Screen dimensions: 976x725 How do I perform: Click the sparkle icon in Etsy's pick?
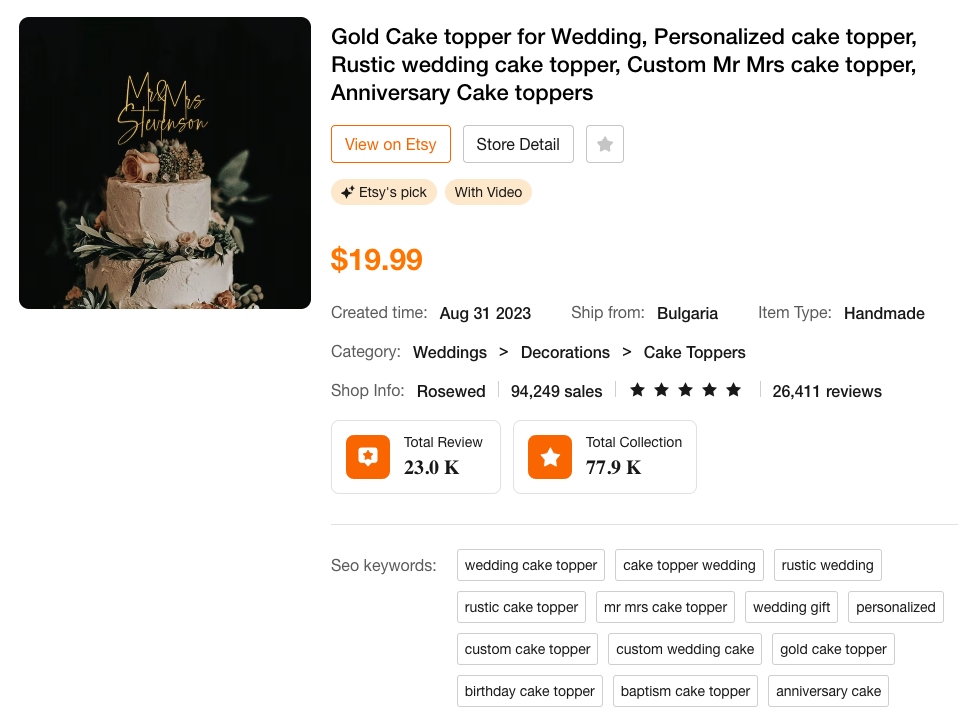pos(348,192)
